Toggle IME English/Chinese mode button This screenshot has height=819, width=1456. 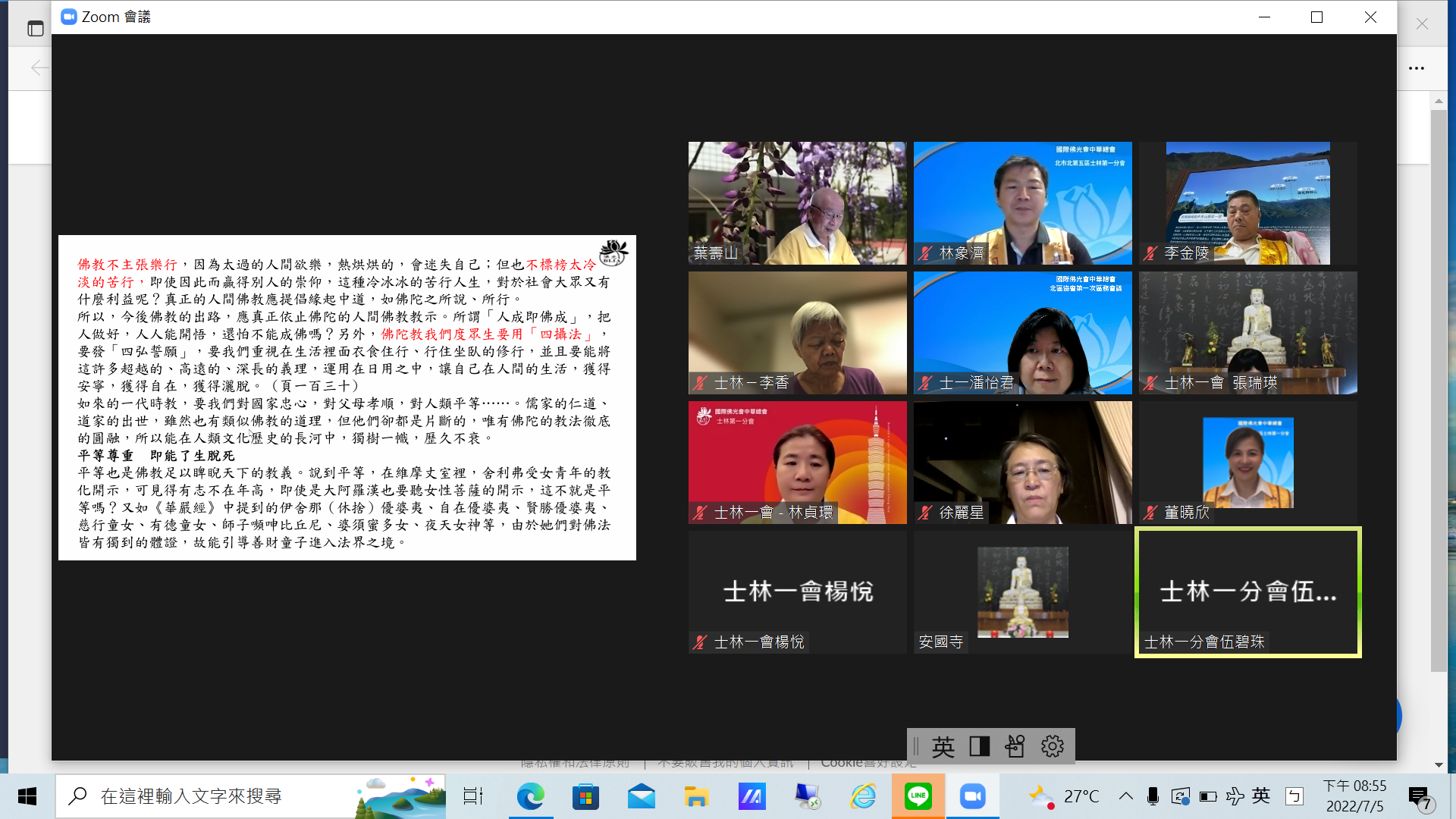tap(943, 747)
